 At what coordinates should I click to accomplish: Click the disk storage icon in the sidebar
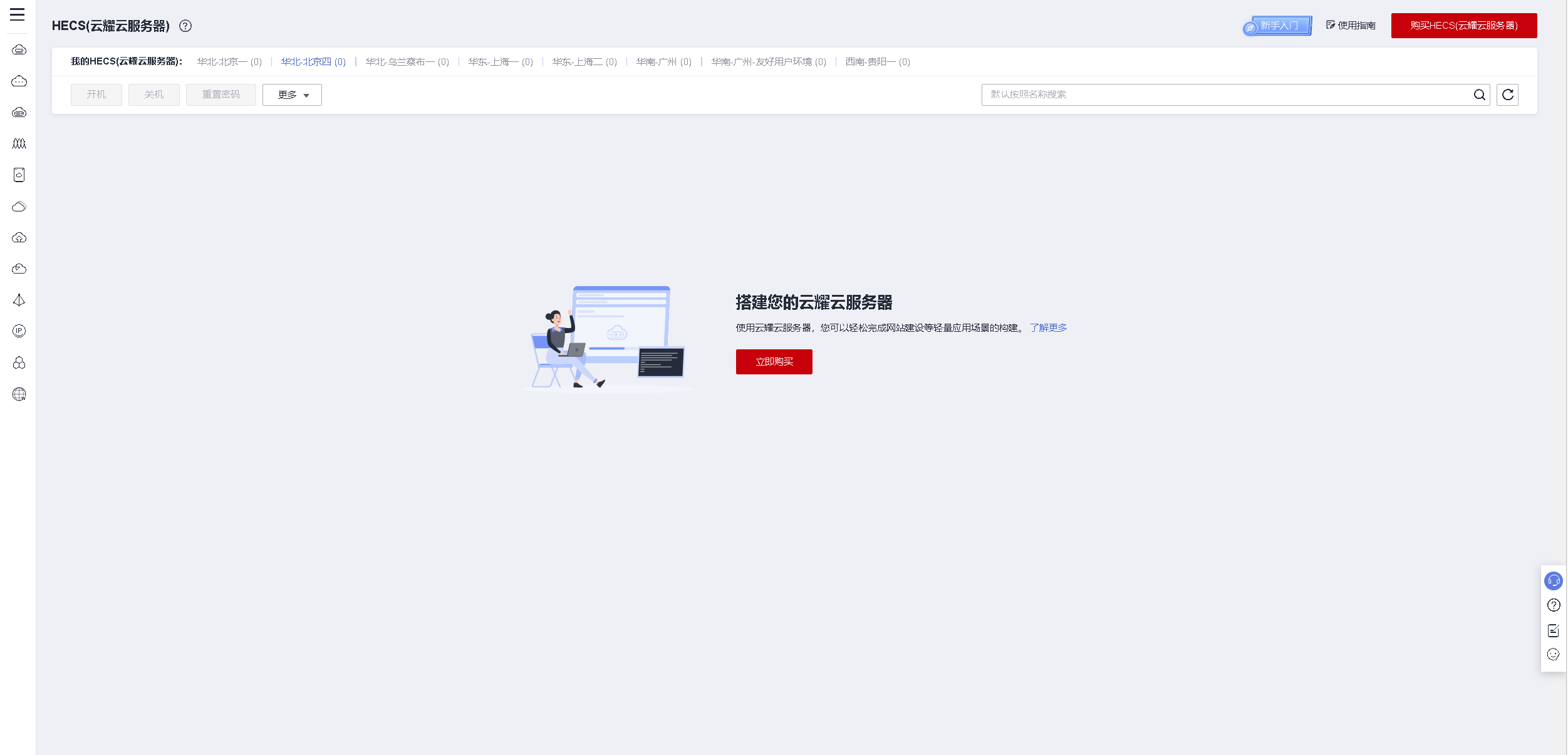click(19, 175)
